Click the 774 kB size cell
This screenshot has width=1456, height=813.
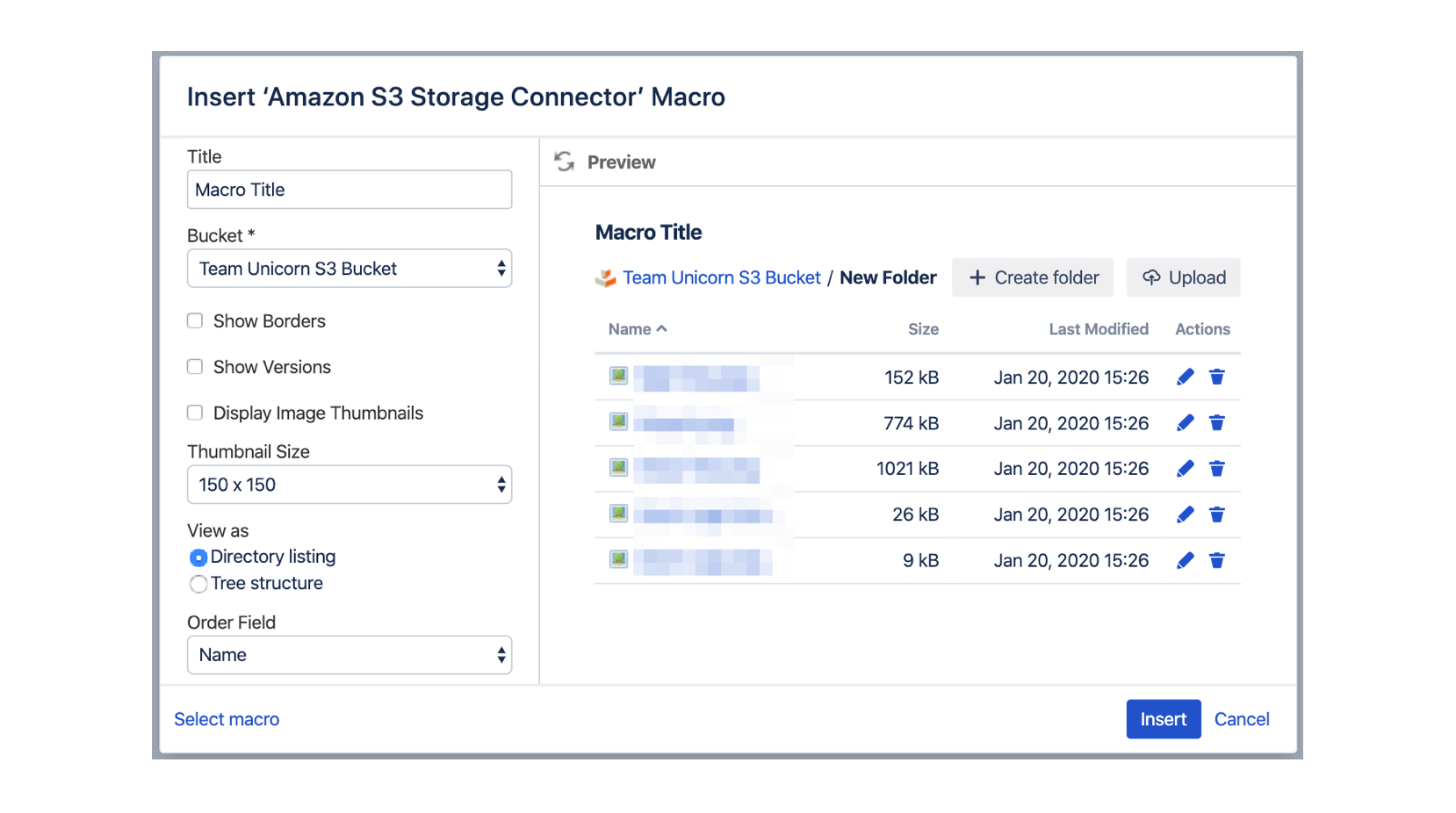(911, 423)
